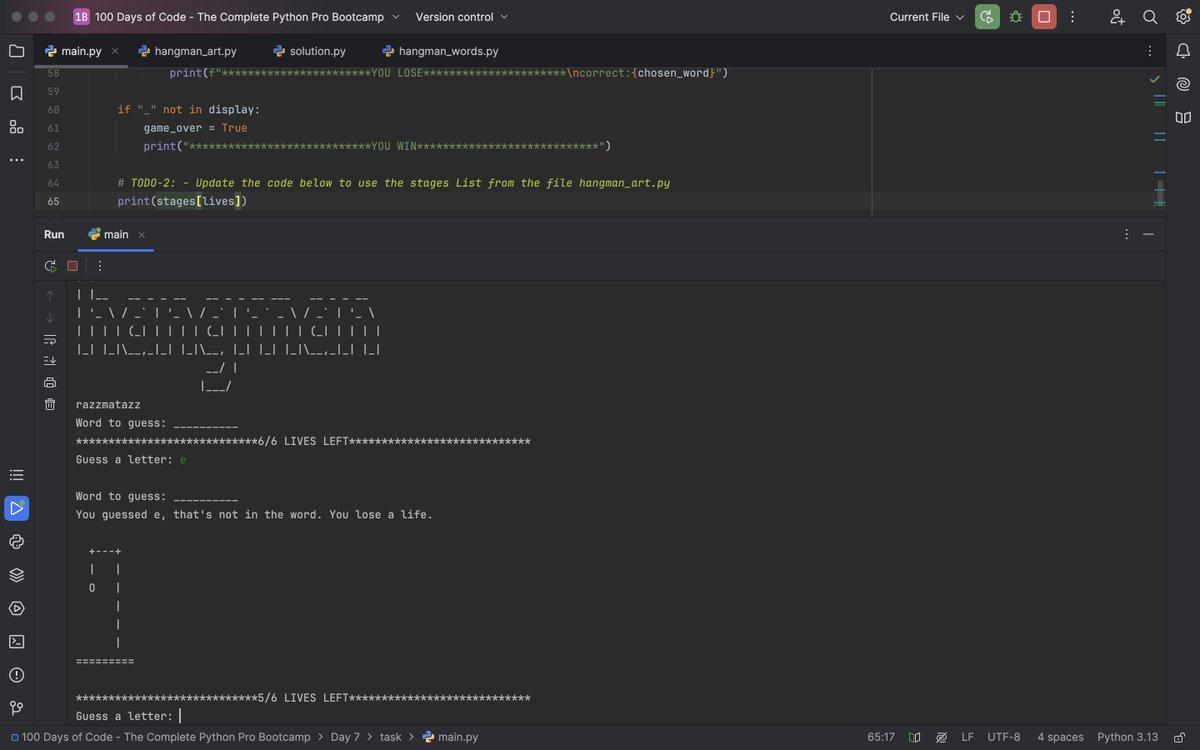Rerun main from the Run panel toolbar
The width and height of the screenshot is (1200, 750).
50,266
